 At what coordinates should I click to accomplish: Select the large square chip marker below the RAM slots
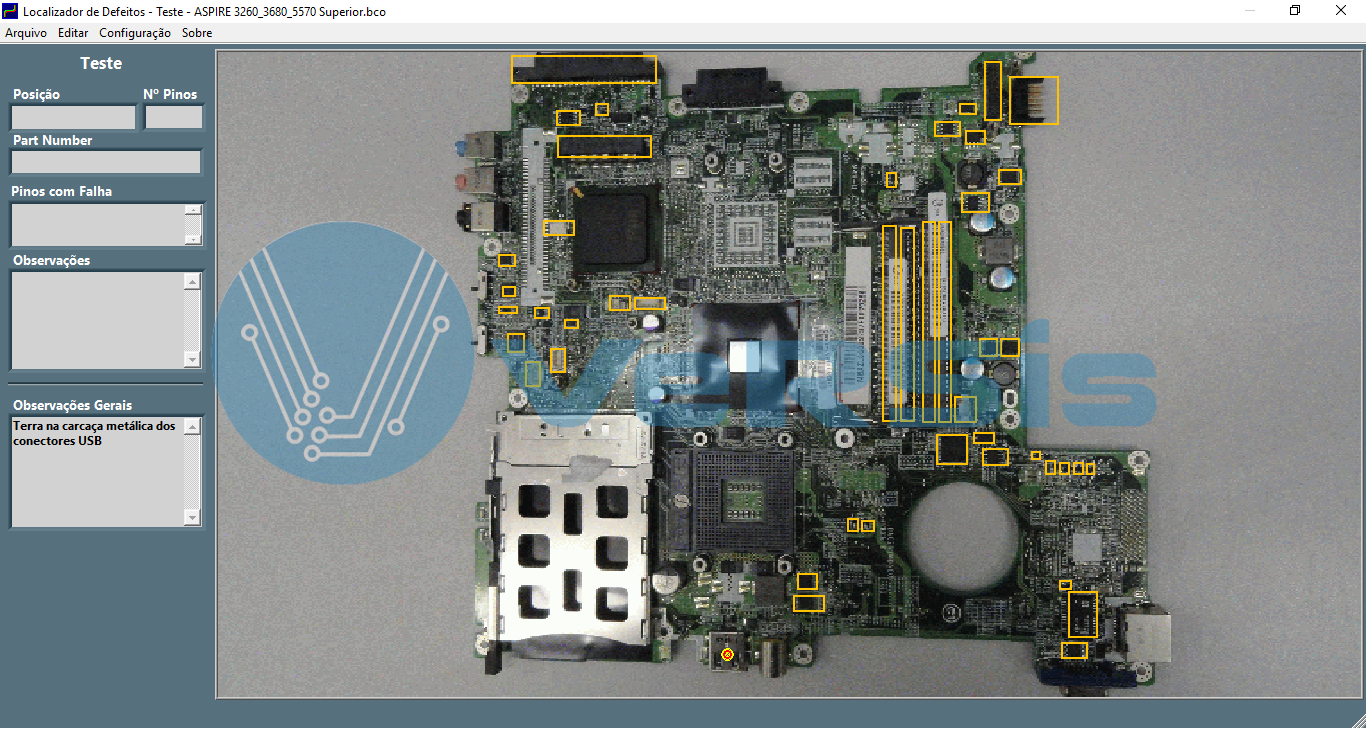(952, 449)
